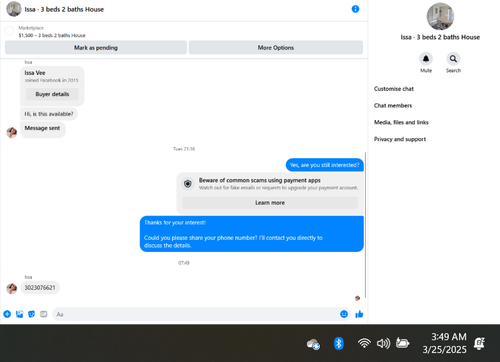Click the Marketplace listing thumbnail circle
Viewport: 500px width, 362px height.
pos(9,31)
